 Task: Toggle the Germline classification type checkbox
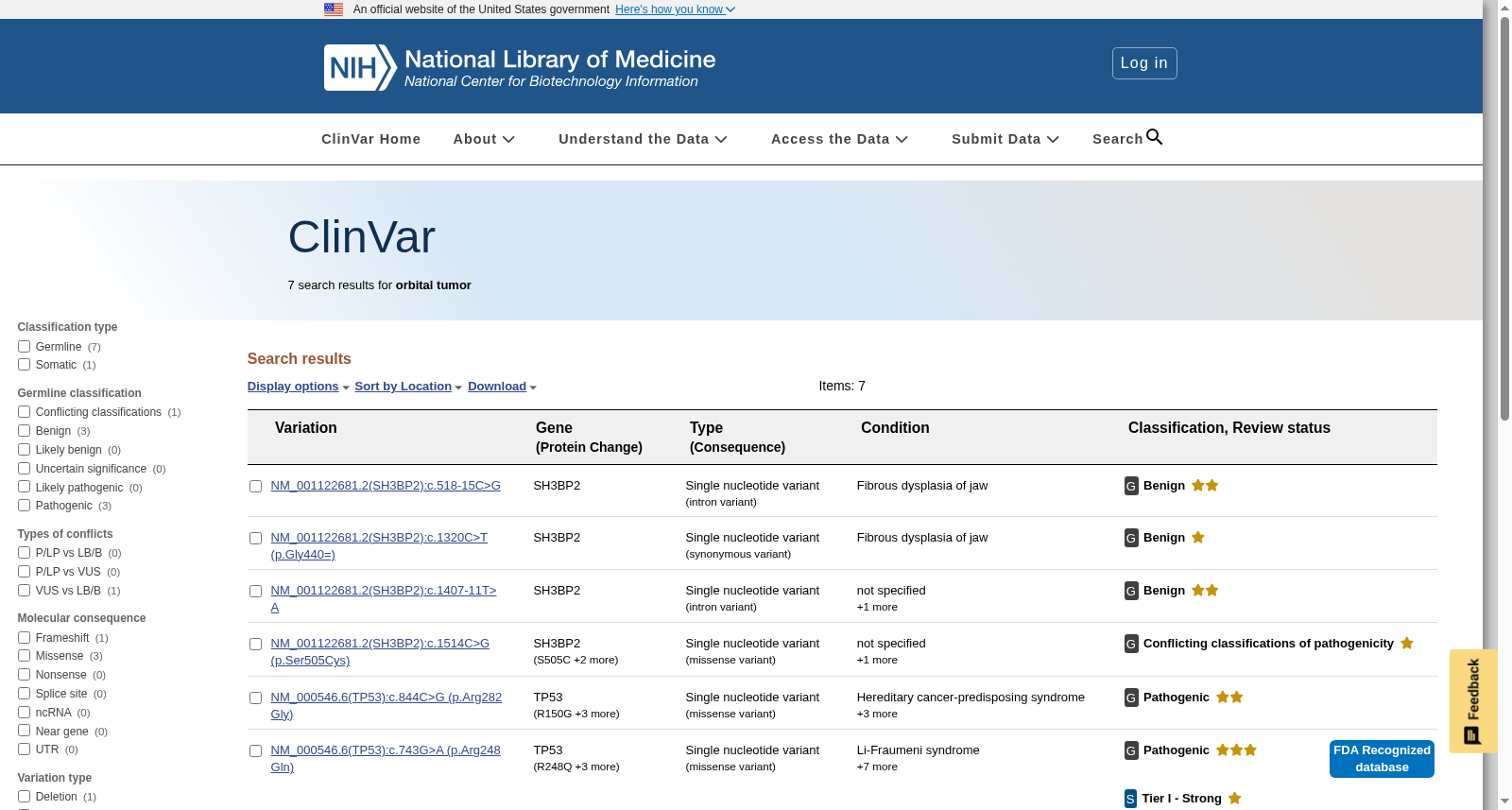pos(24,347)
